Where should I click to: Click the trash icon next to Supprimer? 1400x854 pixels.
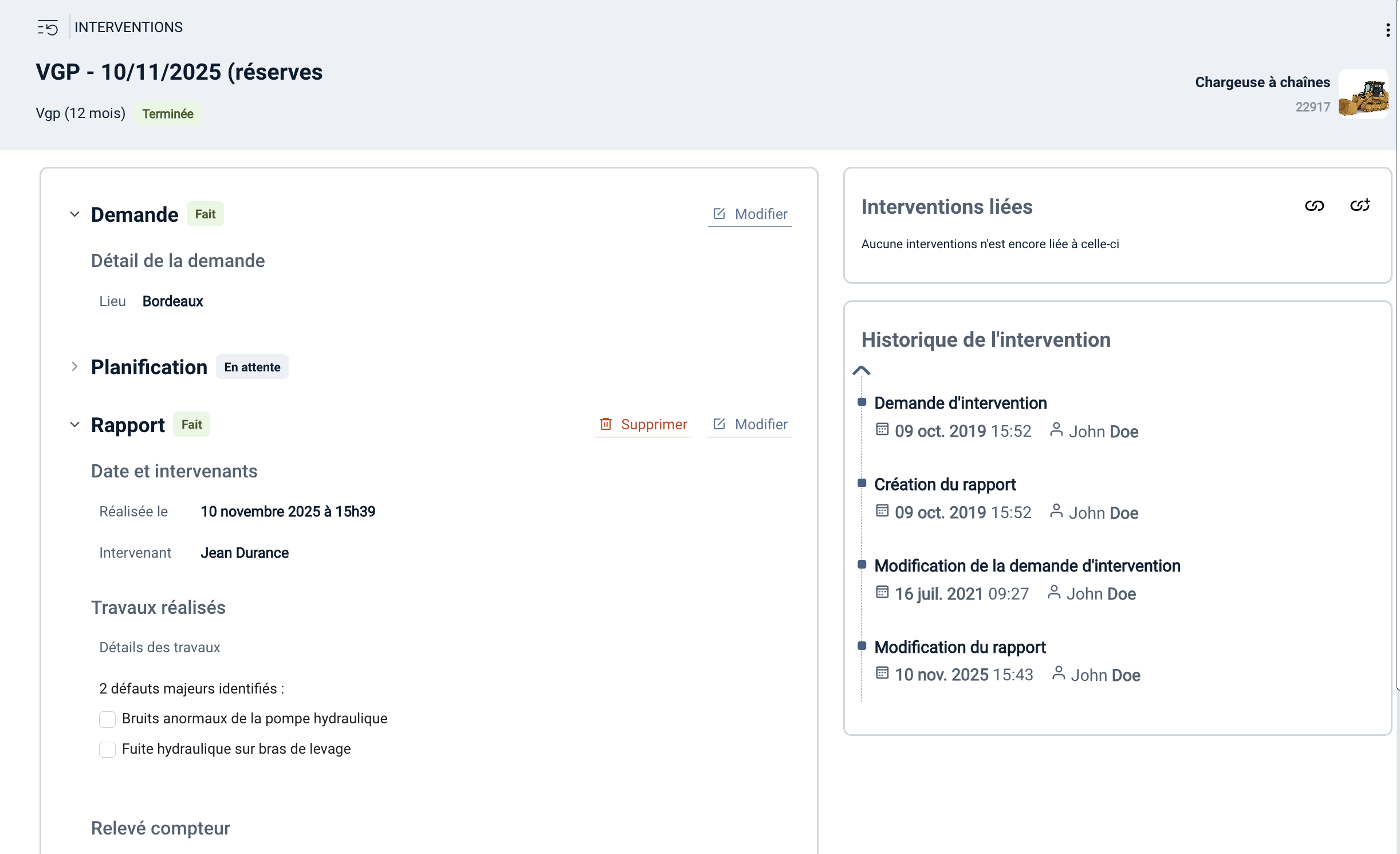coord(605,424)
